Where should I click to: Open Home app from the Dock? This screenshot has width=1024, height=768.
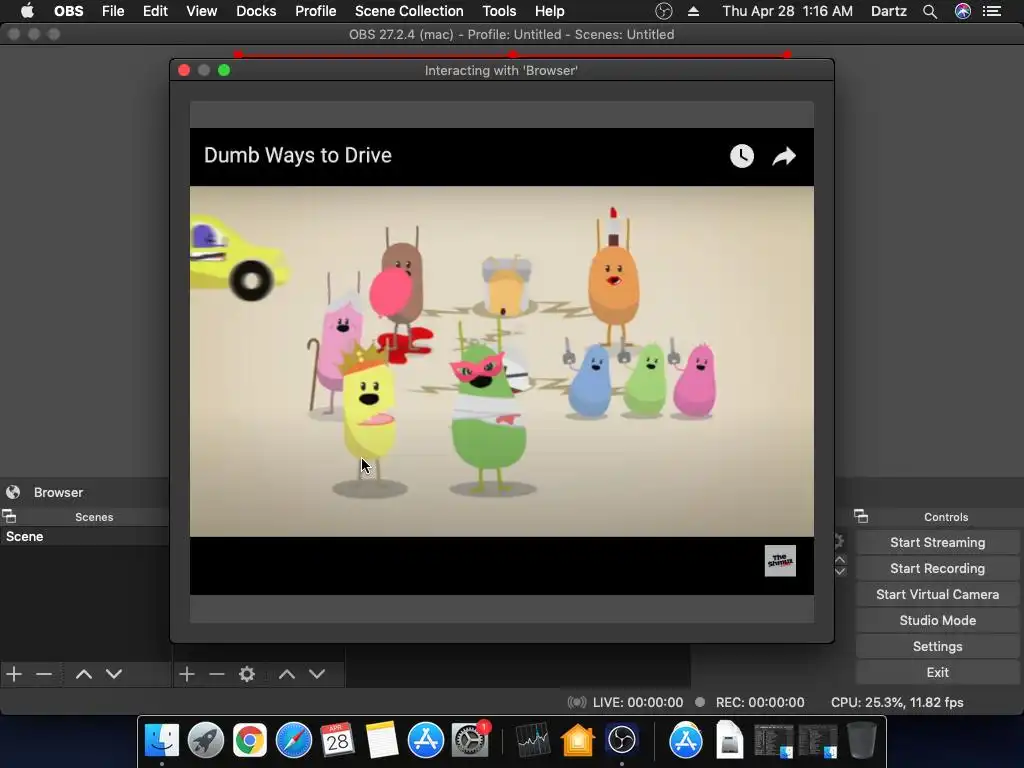pyautogui.click(x=577, y=741)
